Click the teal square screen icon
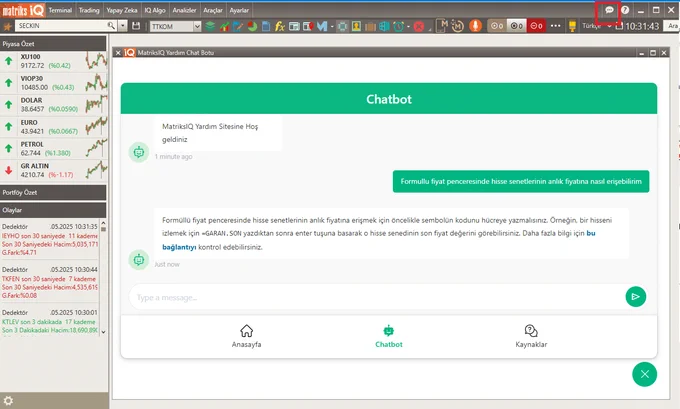The image size is (680, 409). coord(343,26)
